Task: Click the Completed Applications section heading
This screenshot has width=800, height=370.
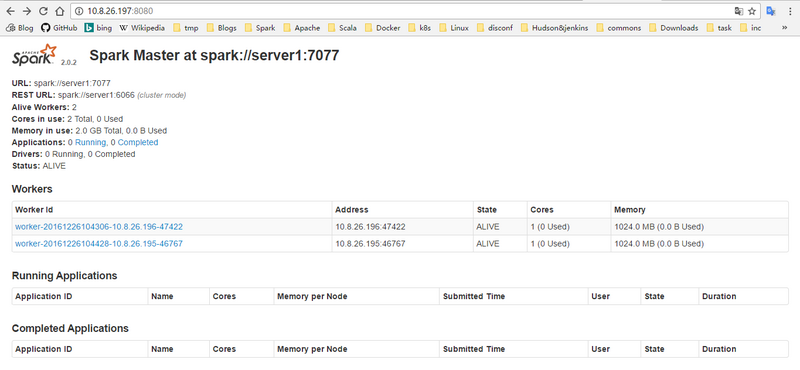Action: (70, 328)
